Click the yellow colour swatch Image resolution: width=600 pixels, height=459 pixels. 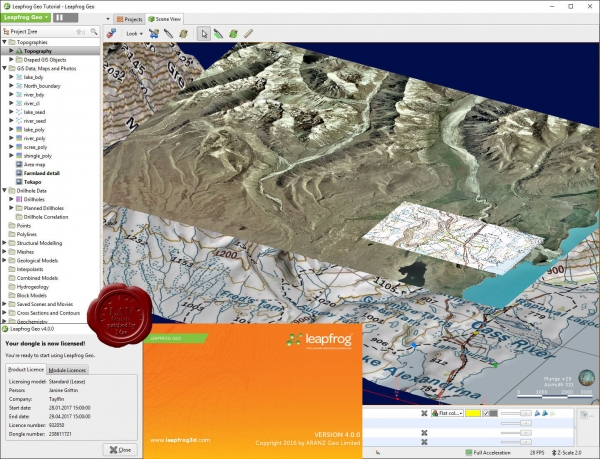tap(473, 413)
